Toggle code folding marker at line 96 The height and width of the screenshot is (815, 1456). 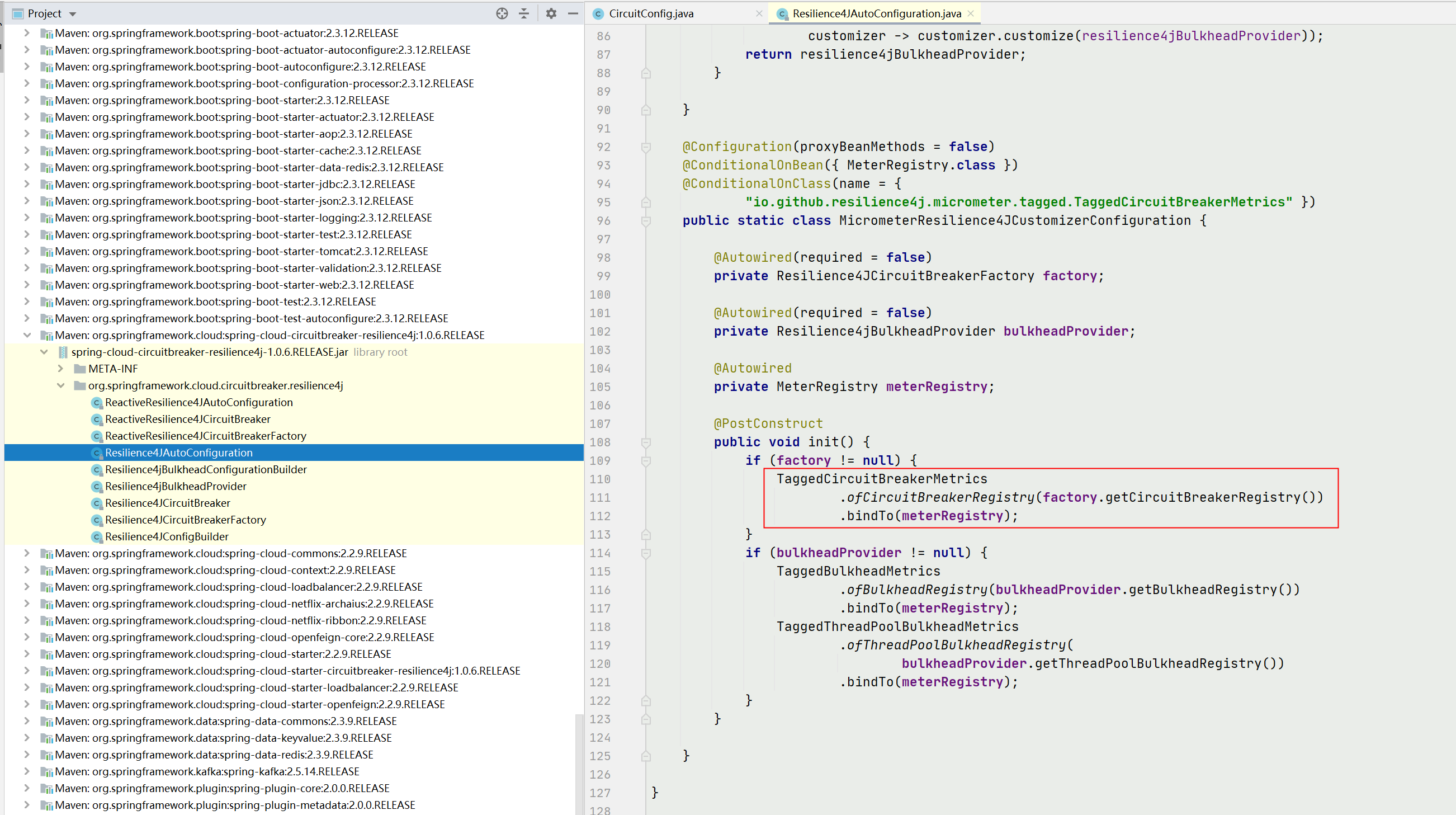tap(646, 221)
